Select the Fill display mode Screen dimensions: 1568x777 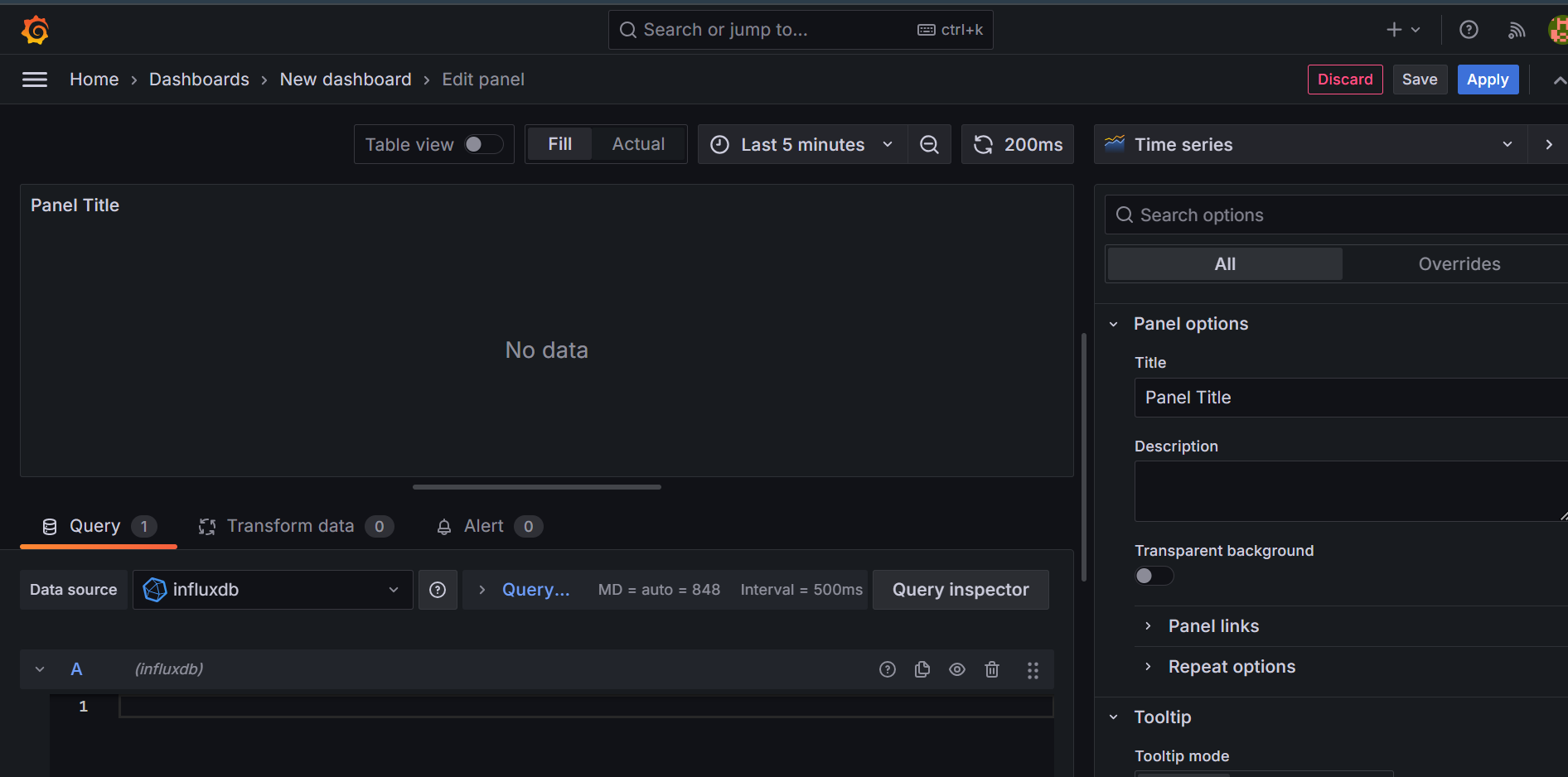point(560,144)
